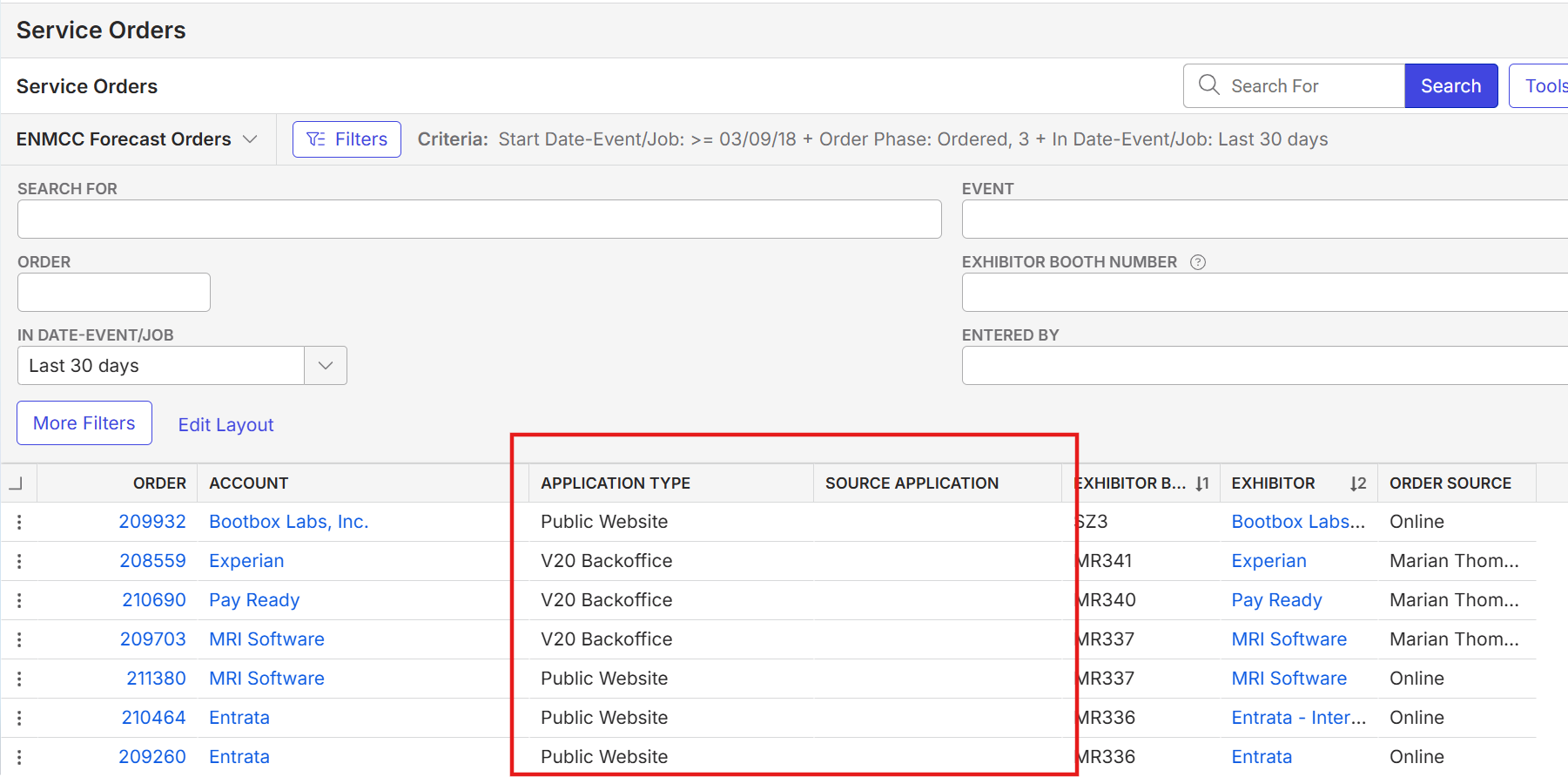Viewport: 1568px width, 777px height.
Task: Click the Edit Layout link
Action: [225, 425]
